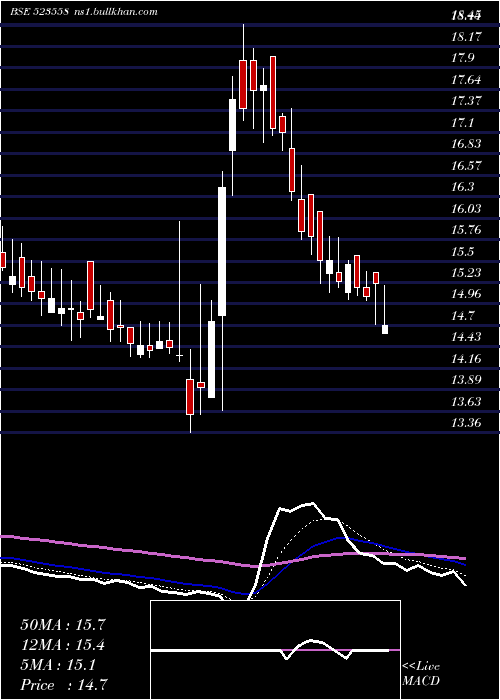
Task: Click the 13.36 price axis label
Action: [x=466, y=422]
